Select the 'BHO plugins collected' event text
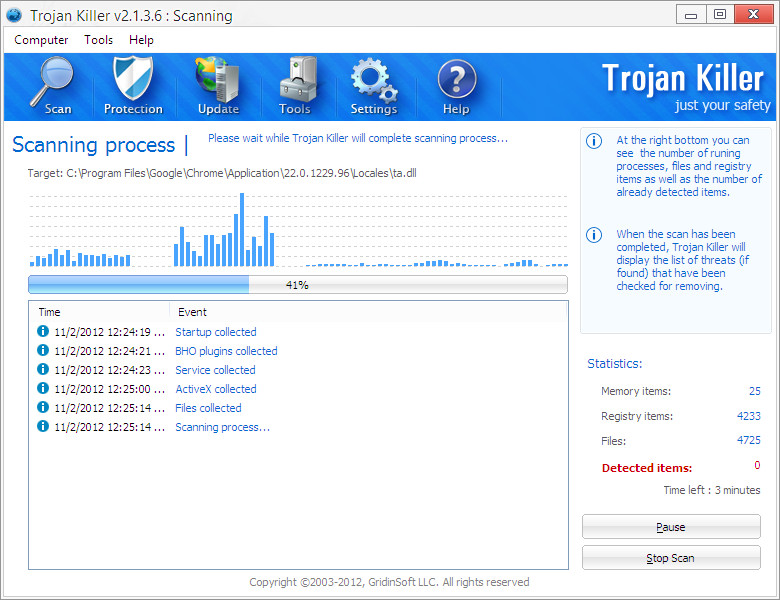780x600 pixels. pyautogui.click(x=226, y=351)
